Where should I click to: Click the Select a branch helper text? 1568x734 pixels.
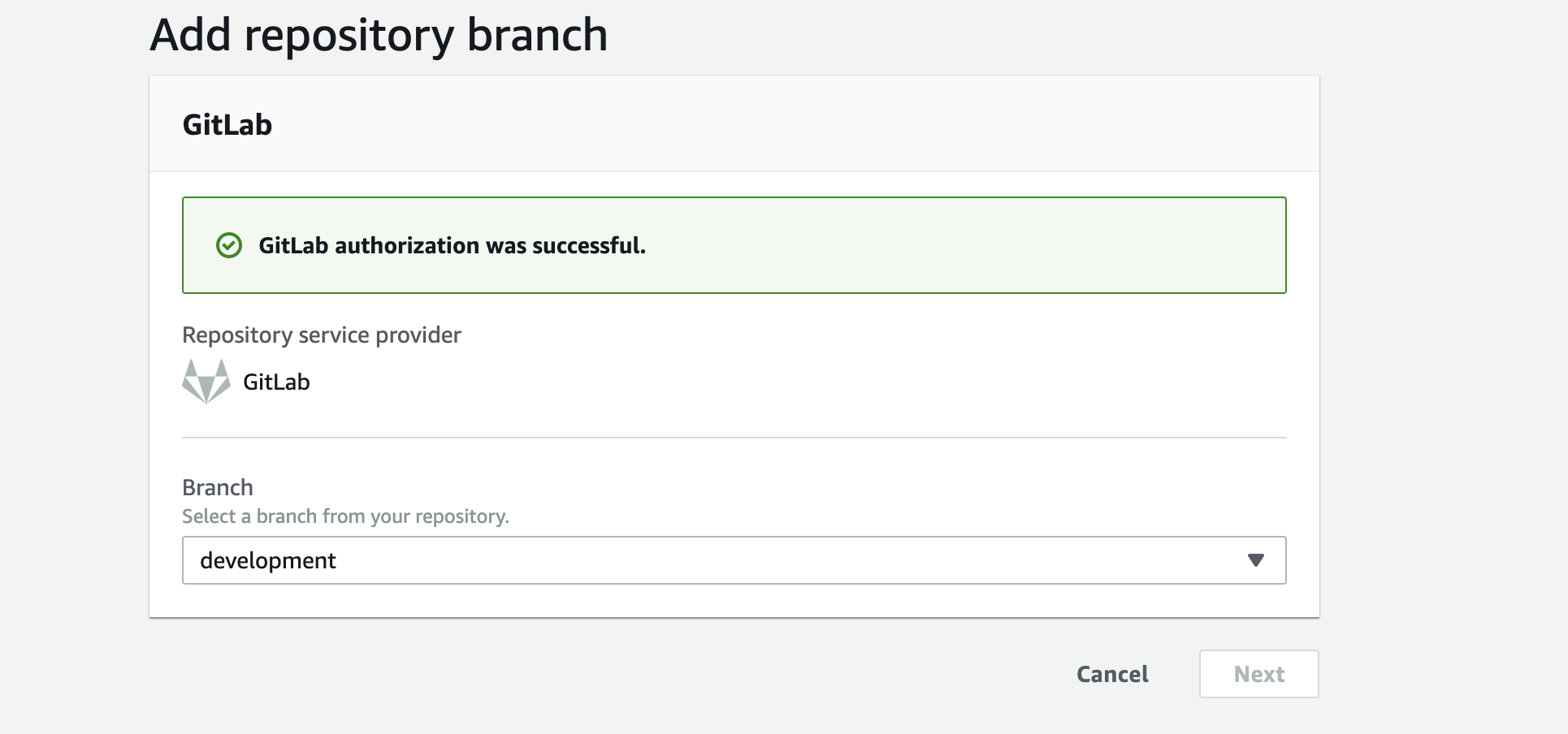(346, 516)
